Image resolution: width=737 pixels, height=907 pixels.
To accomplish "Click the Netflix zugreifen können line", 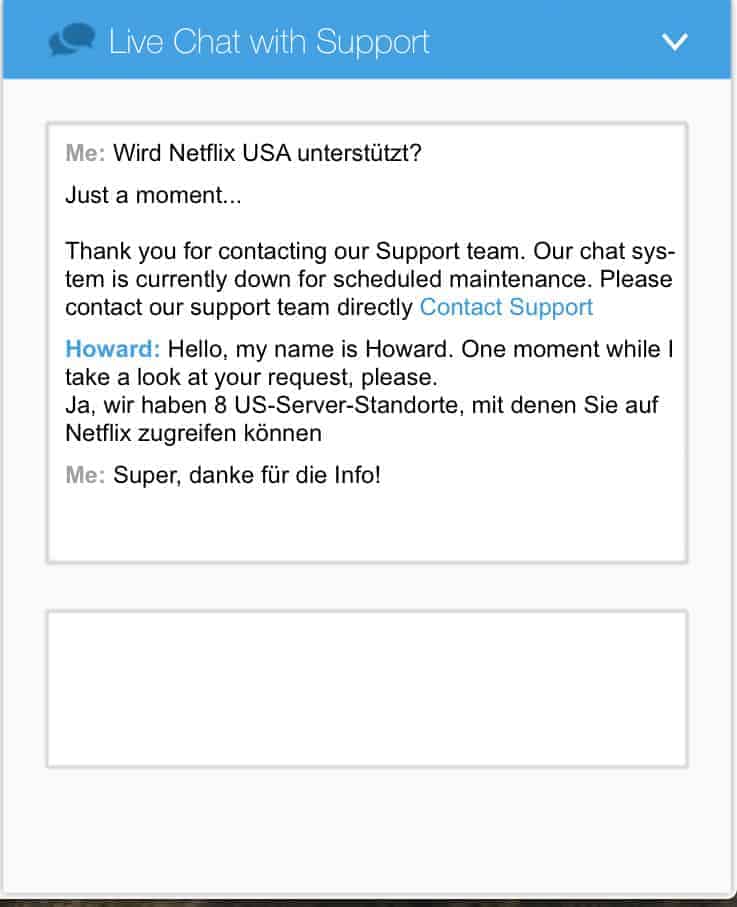I will click(x=193, y=433).
